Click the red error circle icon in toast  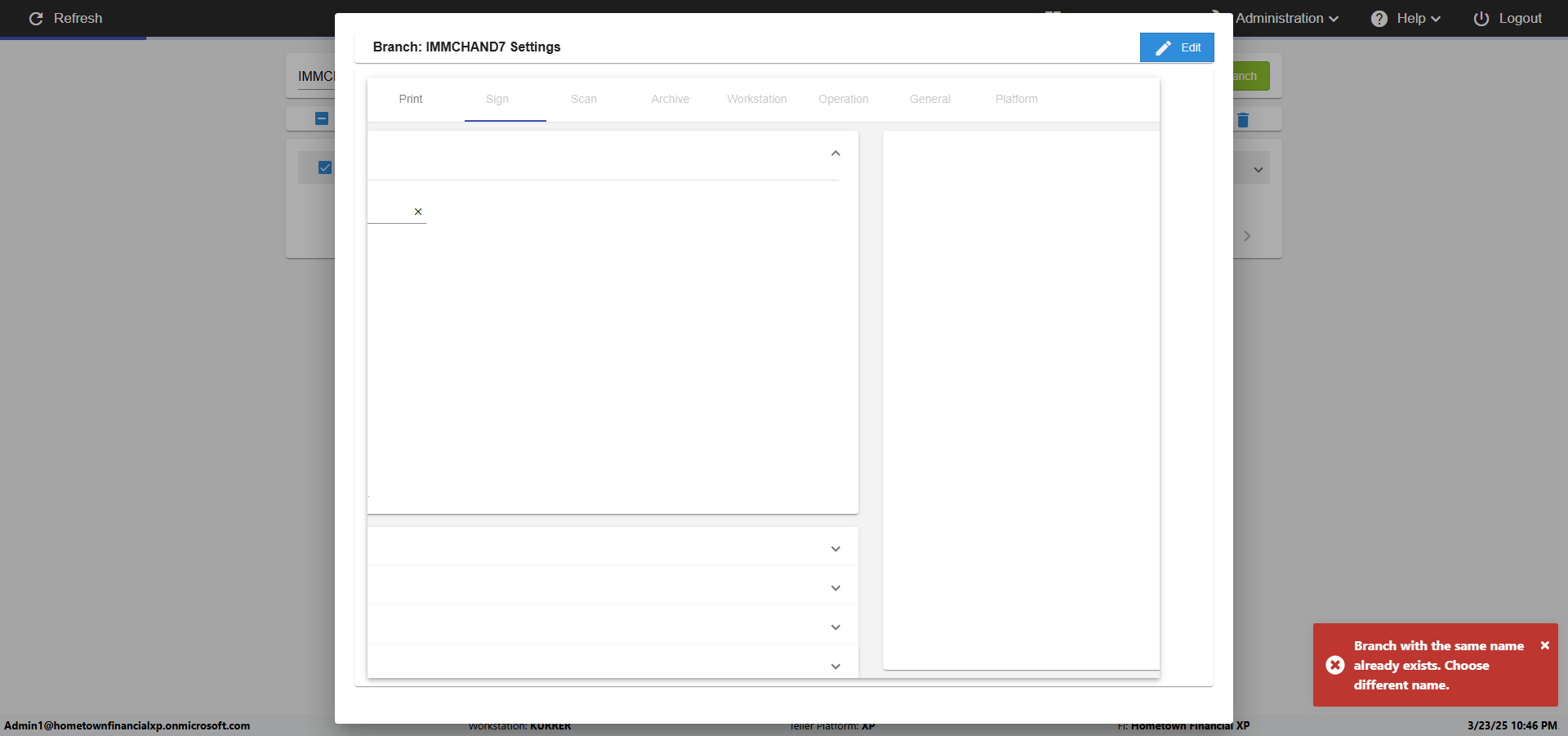(1335, 665)
